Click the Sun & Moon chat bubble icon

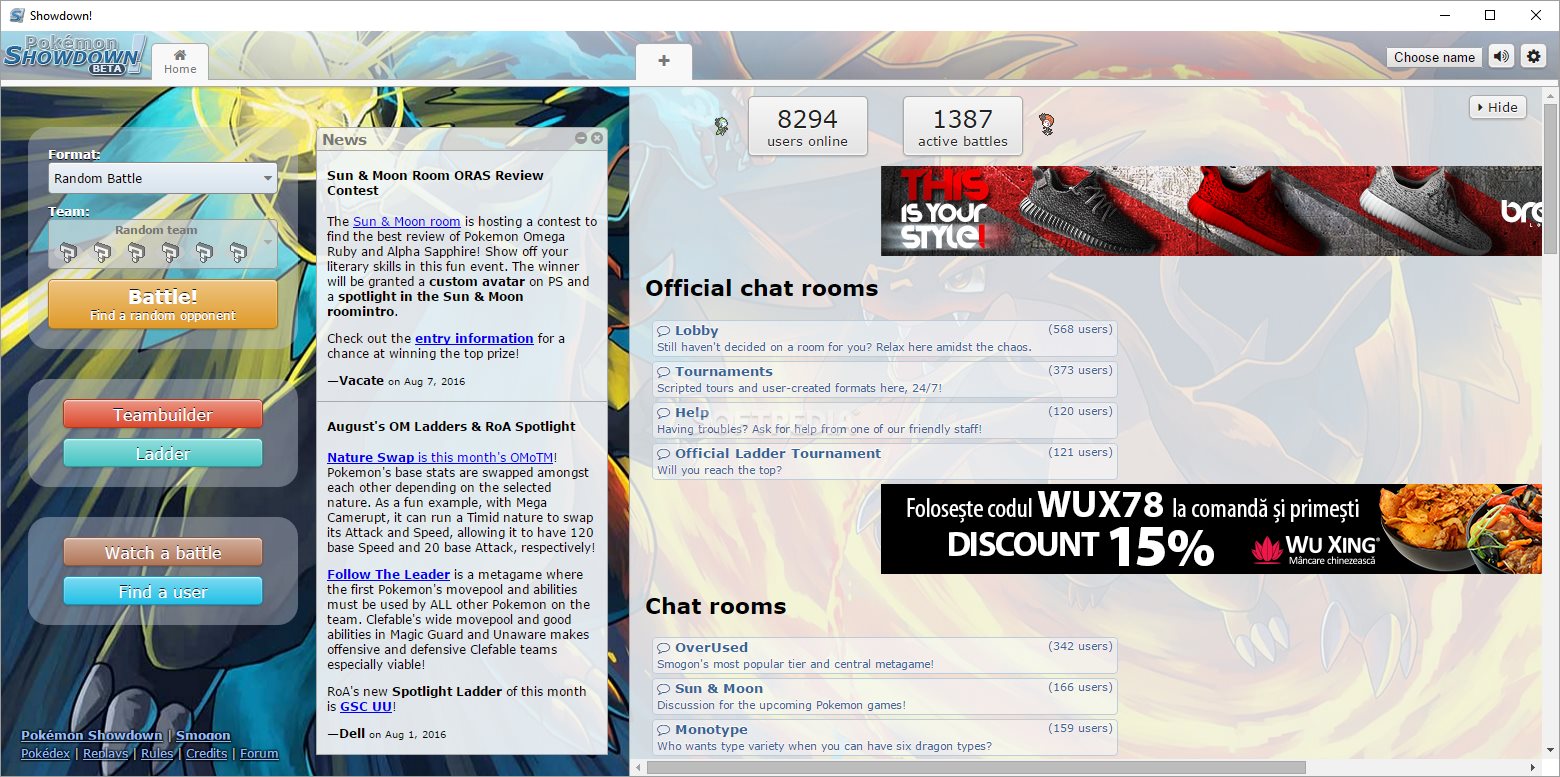tap(664, 688)
